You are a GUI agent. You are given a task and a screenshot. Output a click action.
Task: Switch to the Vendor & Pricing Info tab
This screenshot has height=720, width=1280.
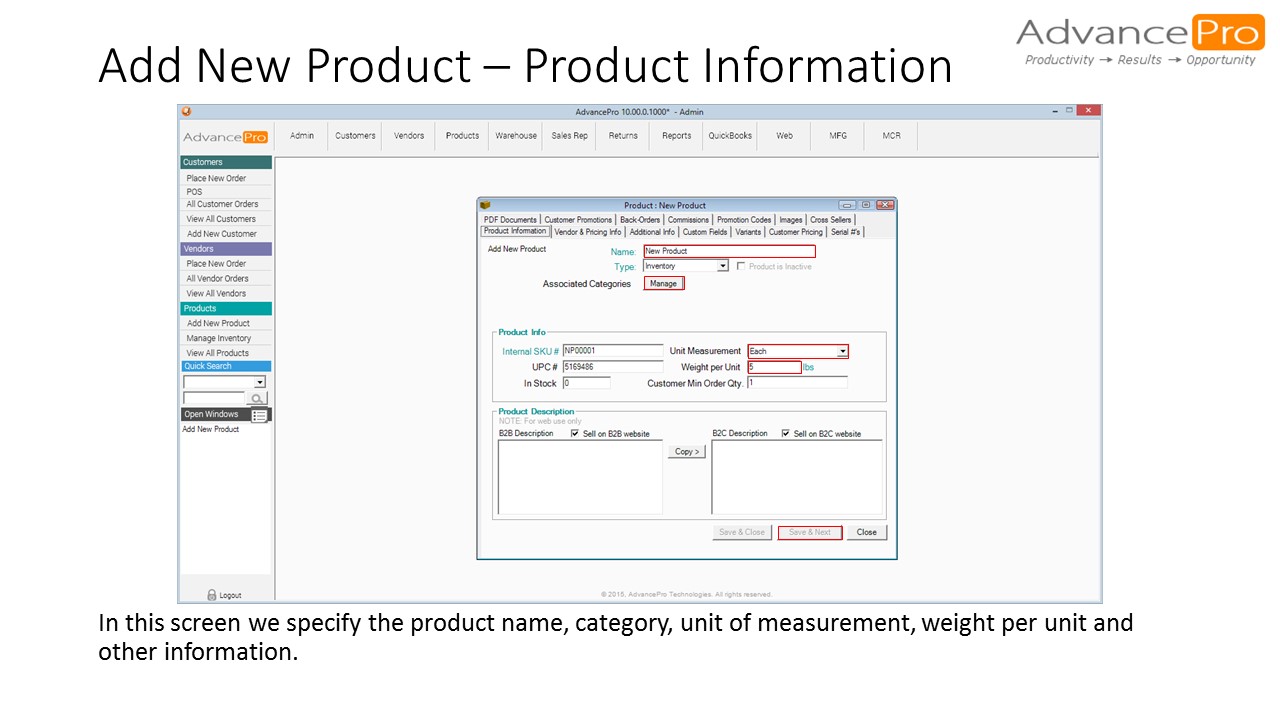click(588, 231)
